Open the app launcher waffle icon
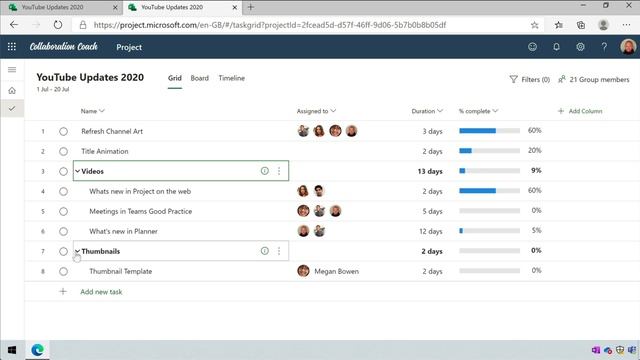This screenshot has height=360, width=640. (x=12, y=47)
